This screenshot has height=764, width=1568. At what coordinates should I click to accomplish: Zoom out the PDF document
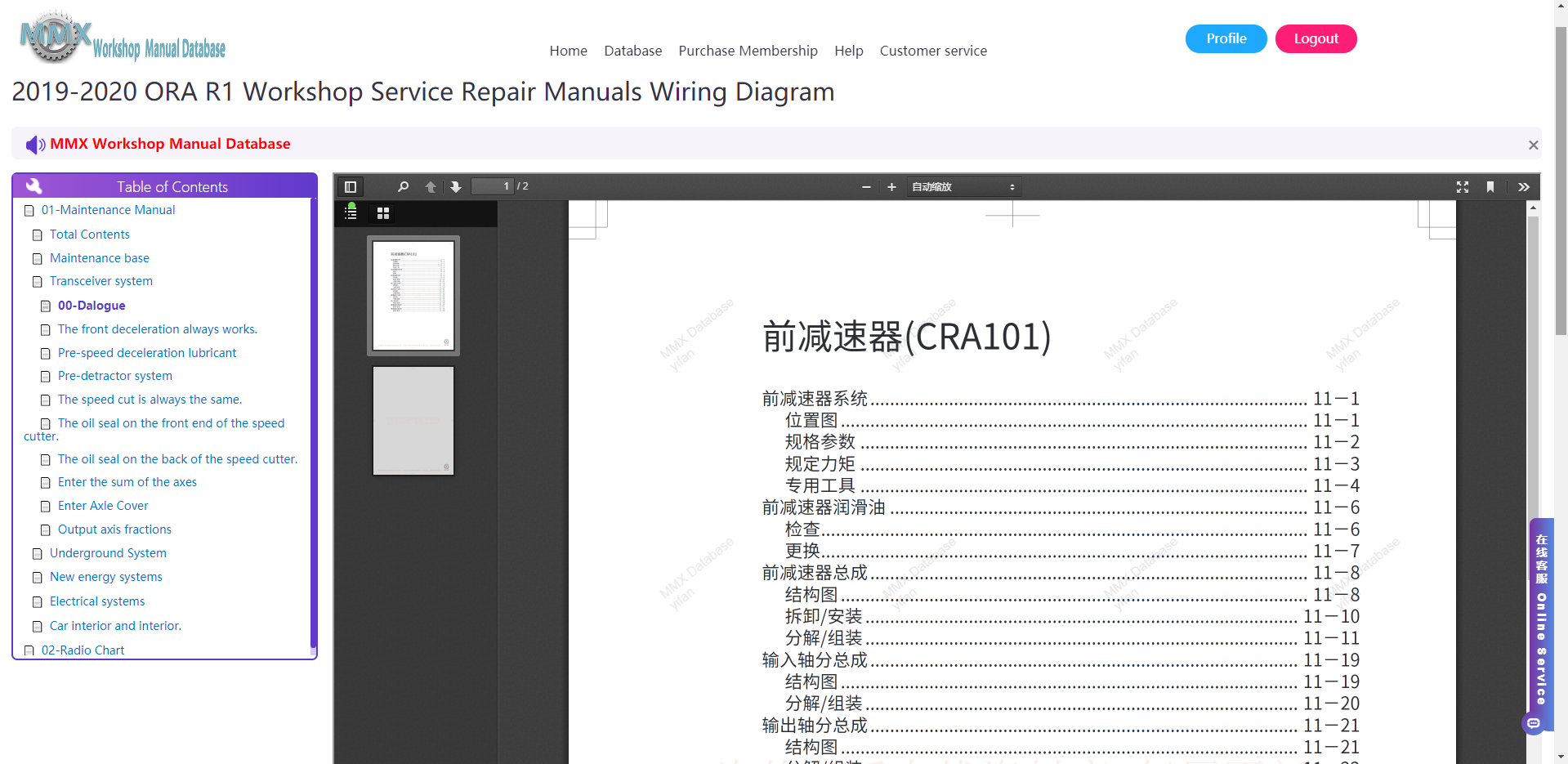(x=866, y=187)
